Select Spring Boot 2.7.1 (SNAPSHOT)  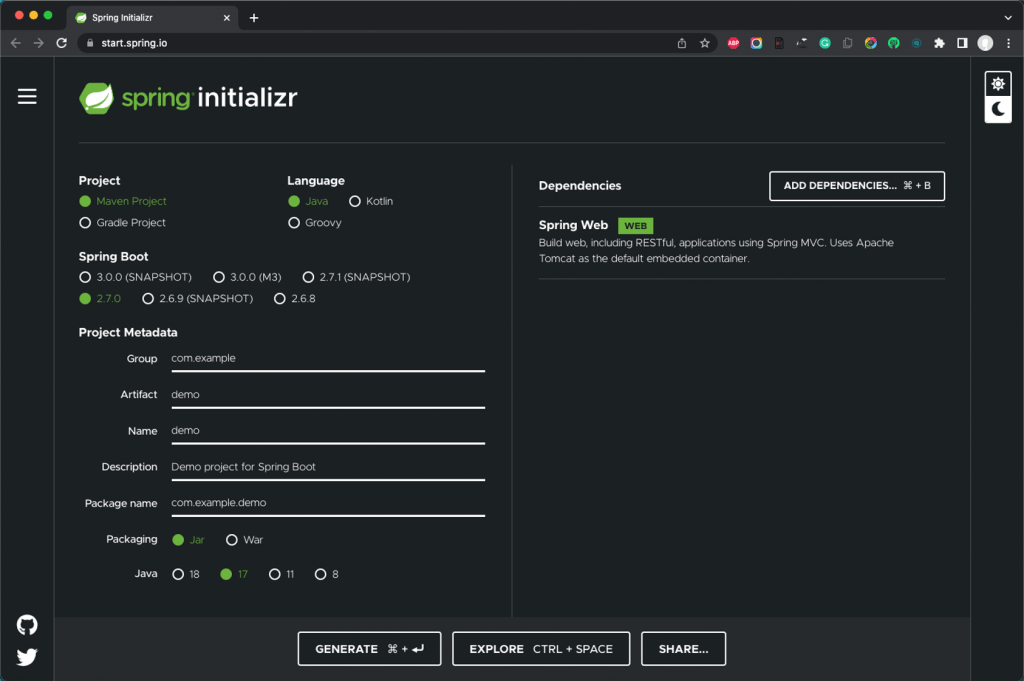click(357, 277)
